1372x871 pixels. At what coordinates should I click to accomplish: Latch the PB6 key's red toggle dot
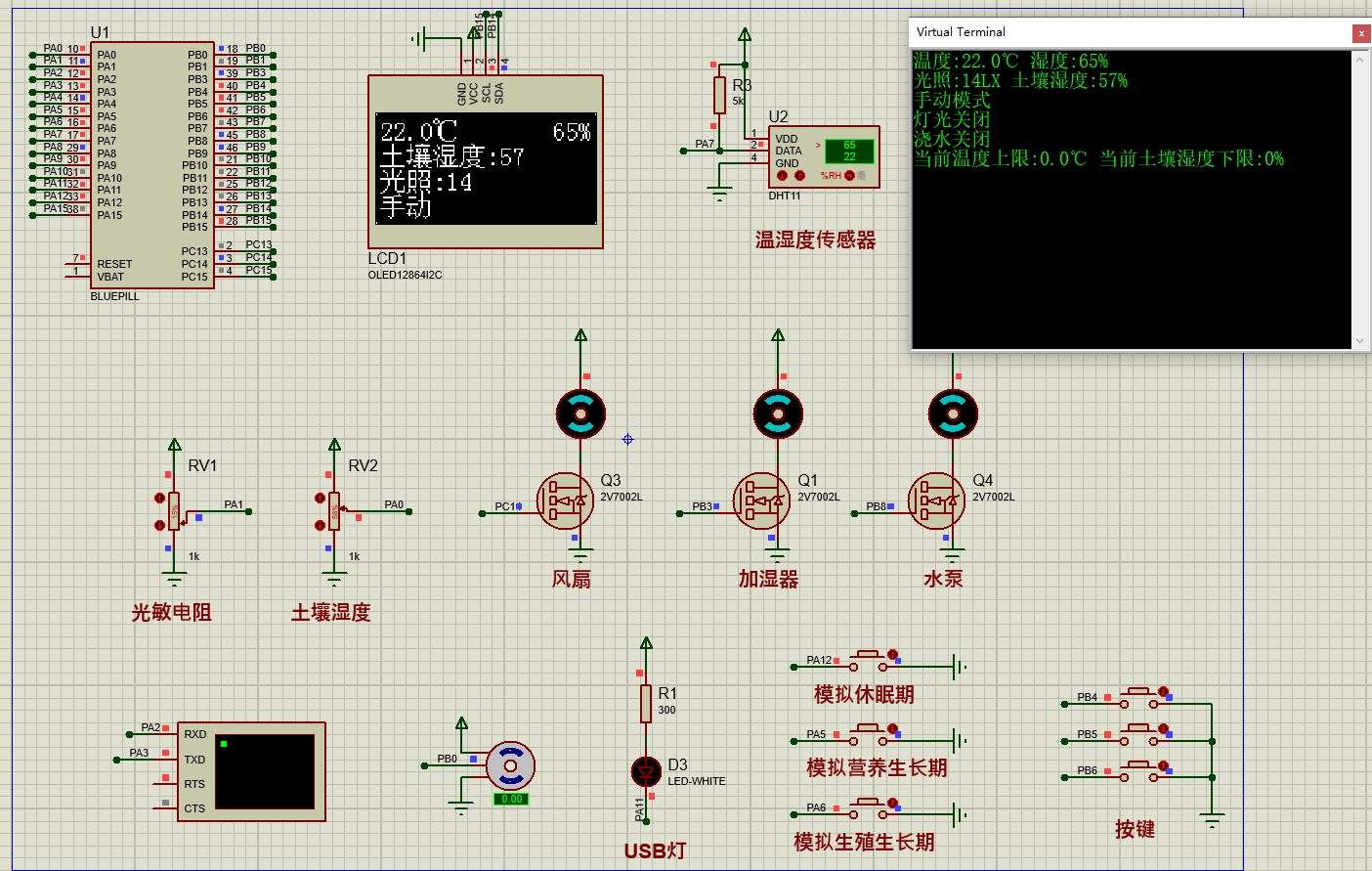tap(1163, 766)
